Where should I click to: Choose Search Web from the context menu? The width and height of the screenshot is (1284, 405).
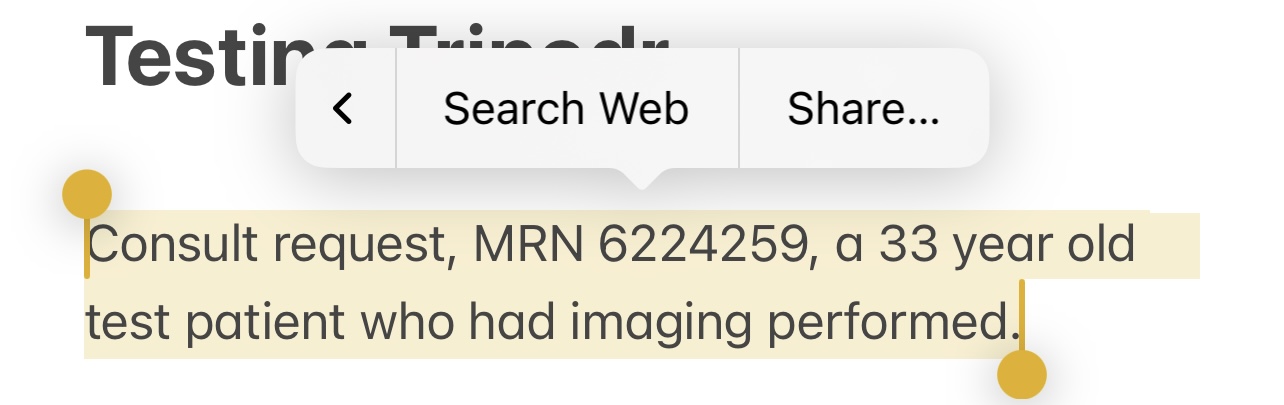coord(566,108)
